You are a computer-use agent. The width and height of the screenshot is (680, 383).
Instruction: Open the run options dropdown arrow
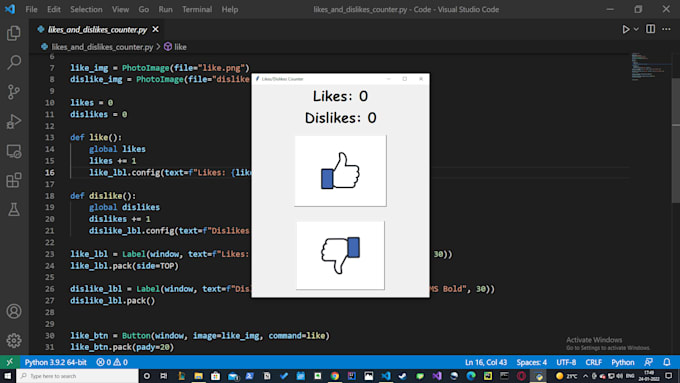click(636, 29)
